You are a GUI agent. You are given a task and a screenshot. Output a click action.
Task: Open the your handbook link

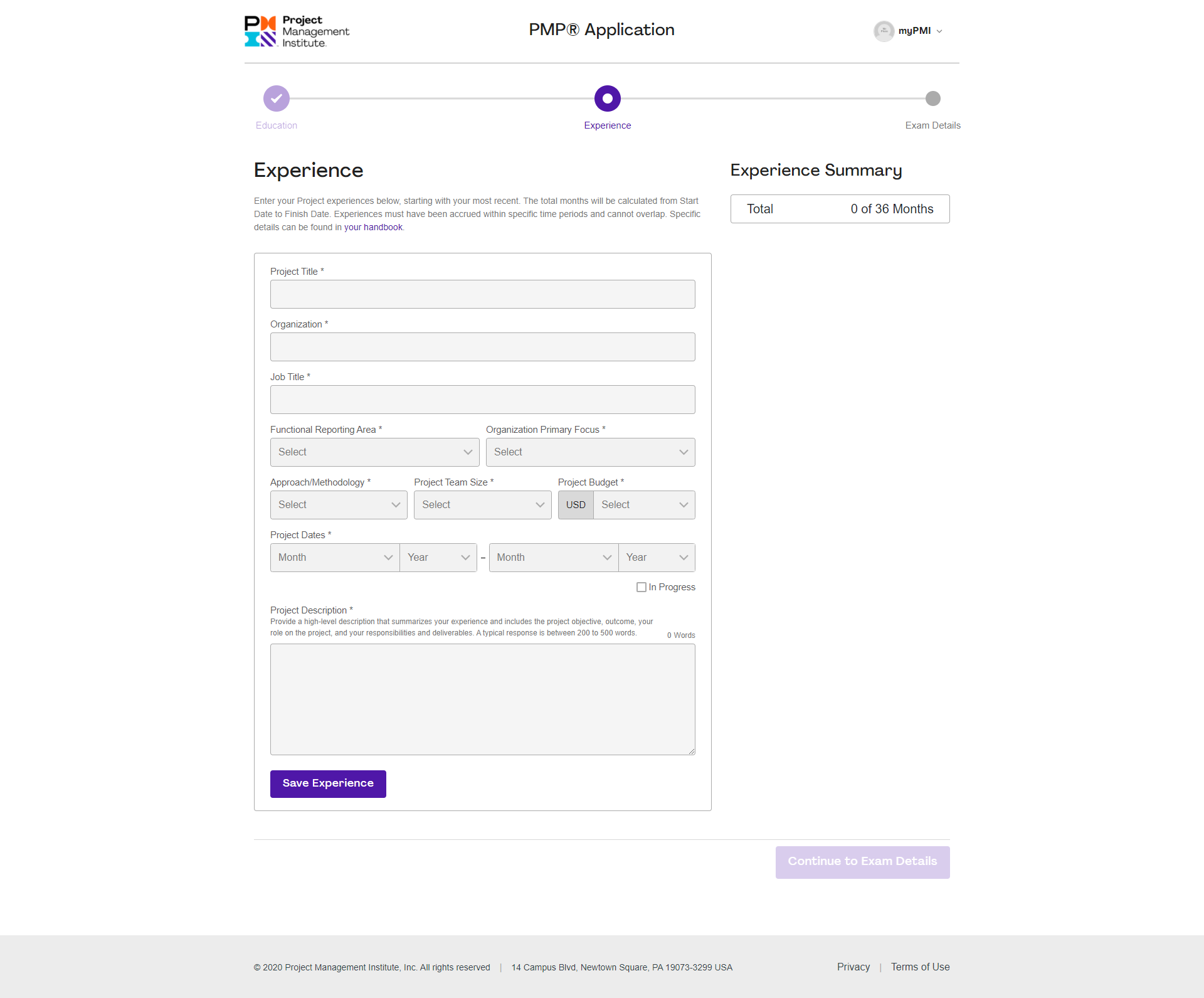[x=373, y=227]
